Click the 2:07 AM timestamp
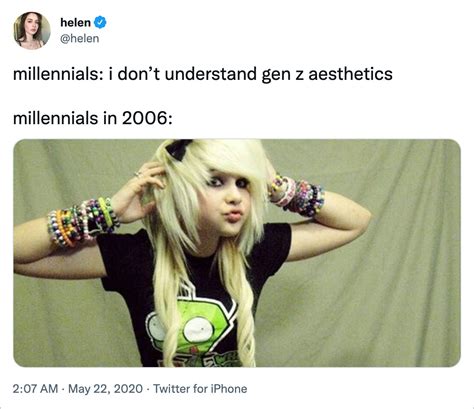 (x=35, y=389)
